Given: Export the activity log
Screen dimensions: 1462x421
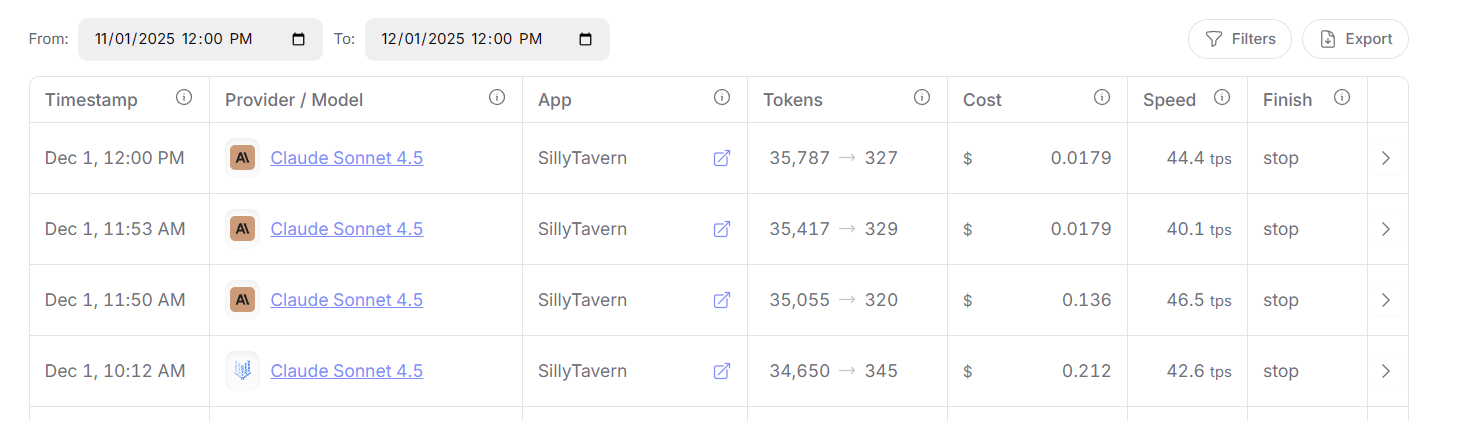Looking at the screenshot, I should pyautogui.click(x=1356, y=39).
